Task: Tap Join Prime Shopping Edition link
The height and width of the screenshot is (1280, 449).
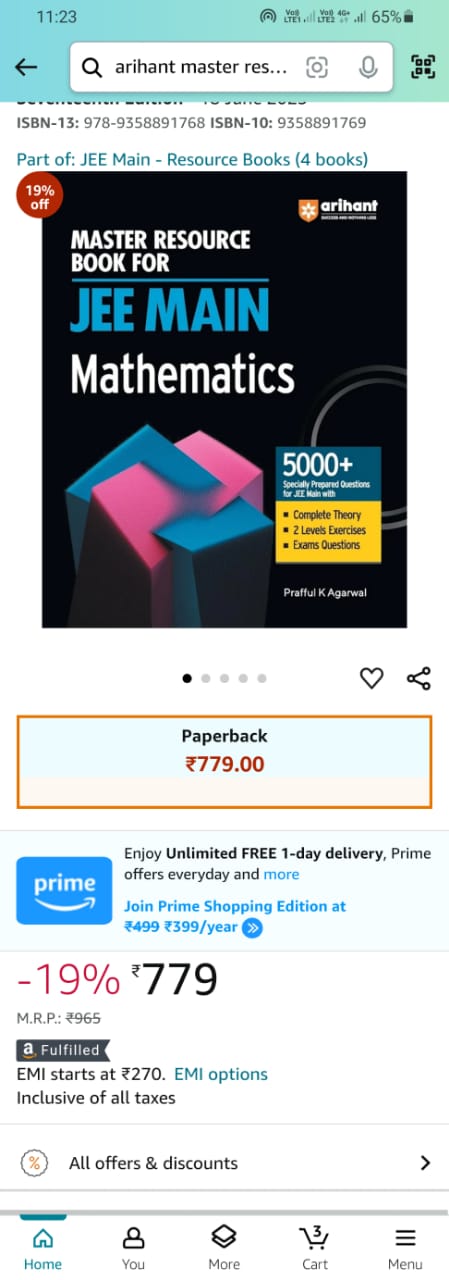Action: point(235,906)
